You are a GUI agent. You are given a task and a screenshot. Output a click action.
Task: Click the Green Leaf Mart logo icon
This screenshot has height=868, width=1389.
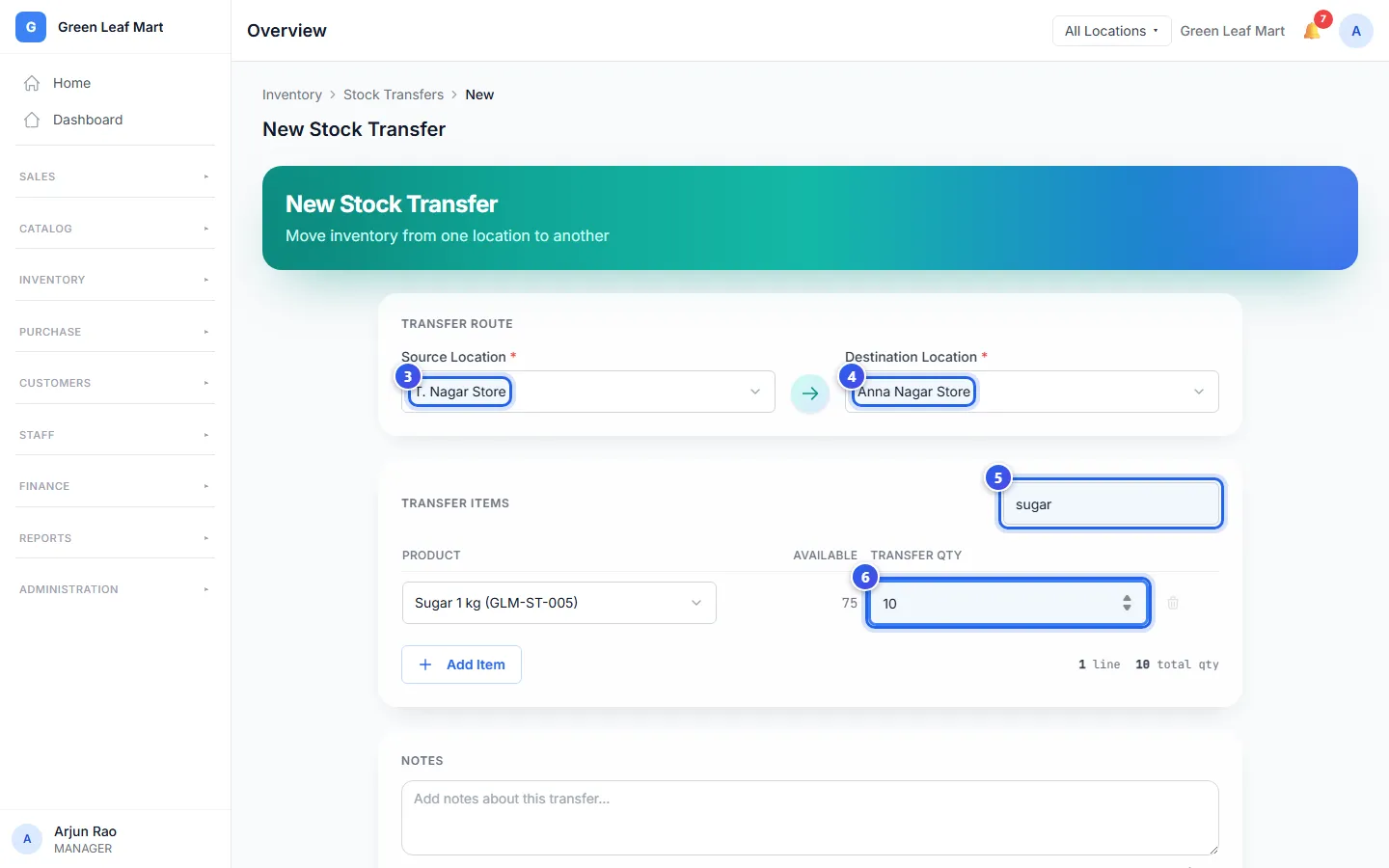pos(31,27)
